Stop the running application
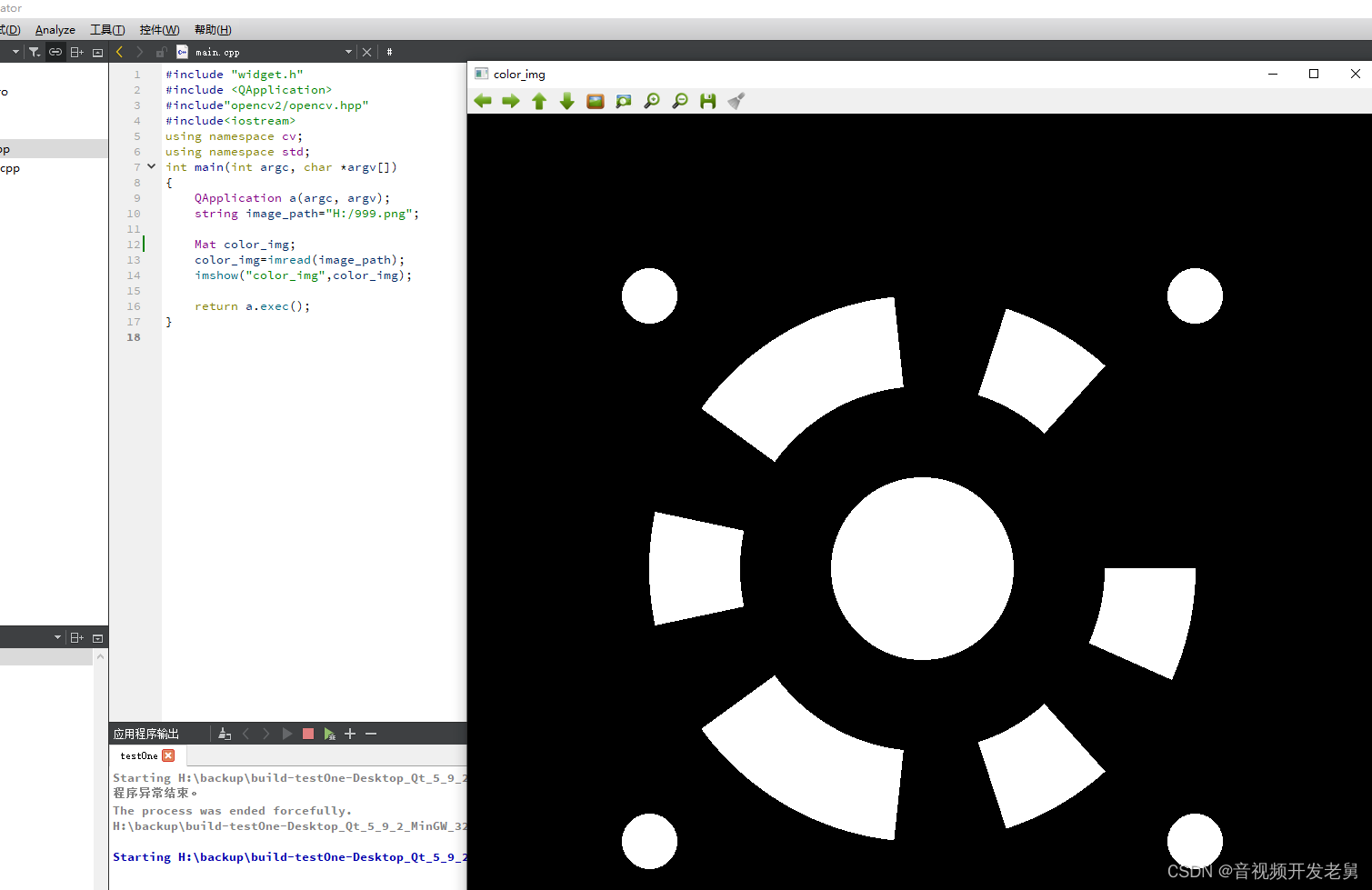This screenshot has height=890, width=1372. pos(308,734)
